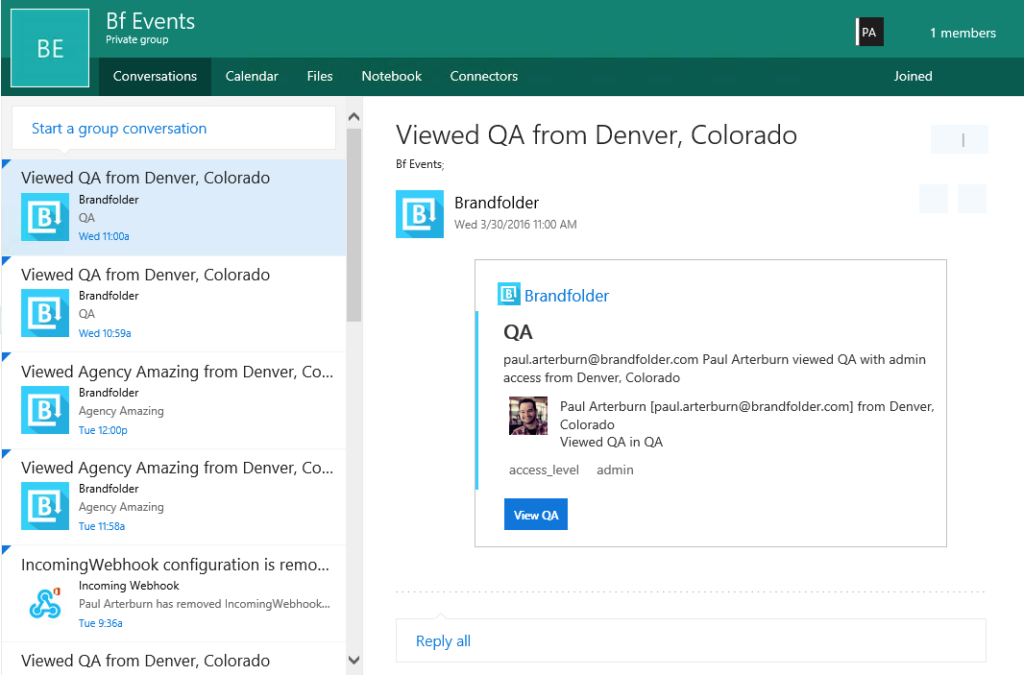
Task: Click the Bf Events group title
Action: (150, 21)
